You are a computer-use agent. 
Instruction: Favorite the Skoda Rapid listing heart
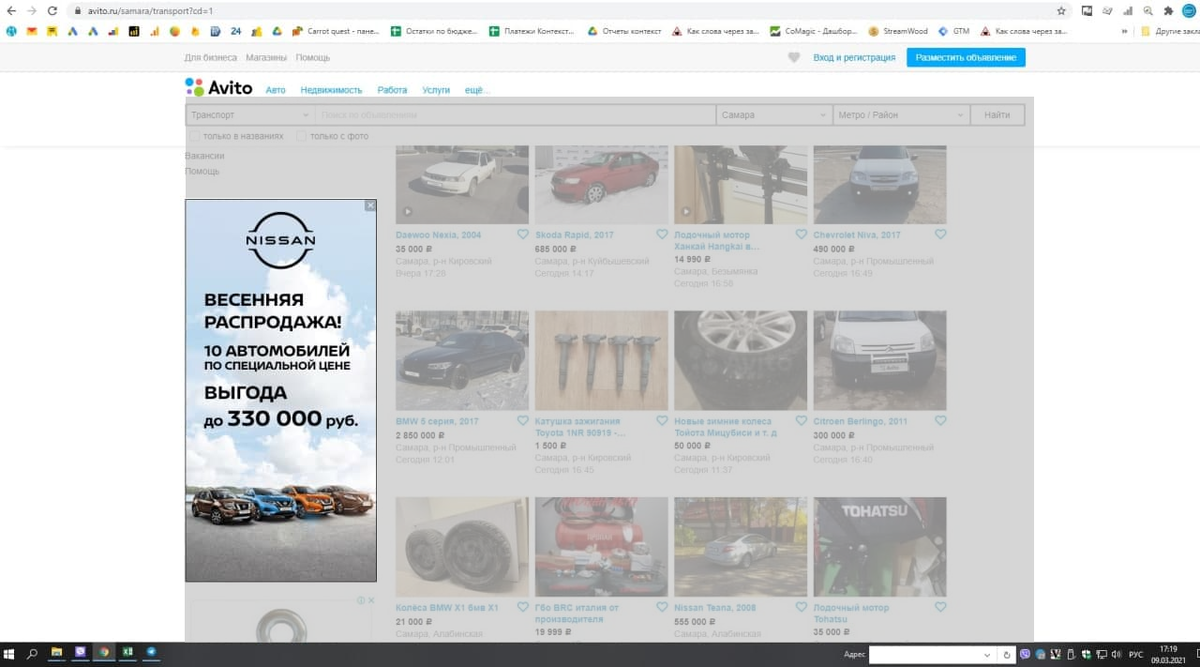[x=662, y=234]
